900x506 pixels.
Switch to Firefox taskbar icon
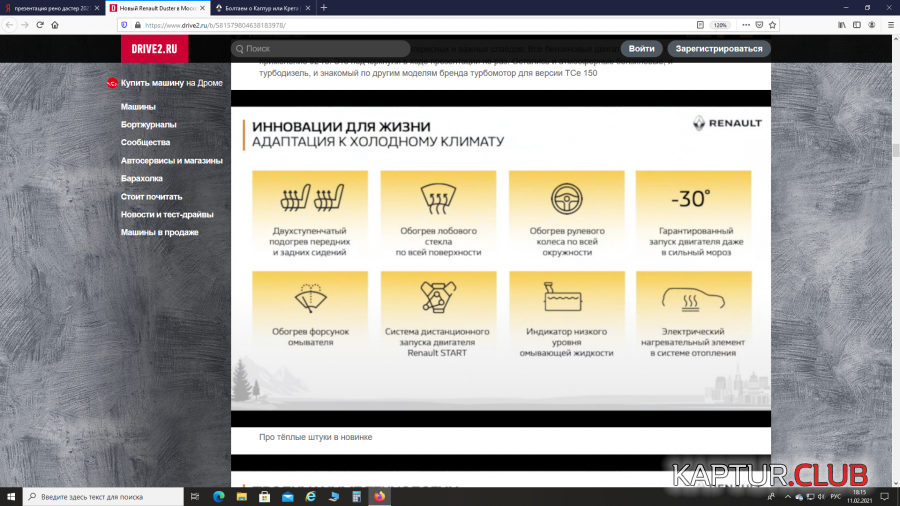(379, 497)
